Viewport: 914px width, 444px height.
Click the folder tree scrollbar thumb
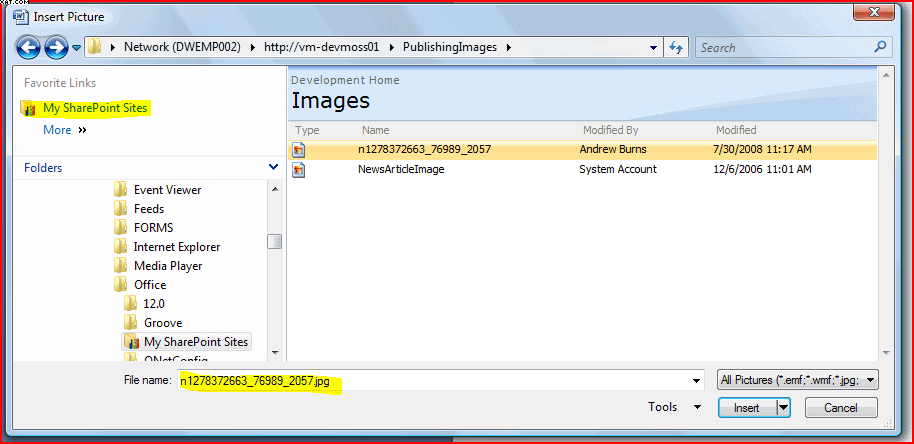pos(274,241)
